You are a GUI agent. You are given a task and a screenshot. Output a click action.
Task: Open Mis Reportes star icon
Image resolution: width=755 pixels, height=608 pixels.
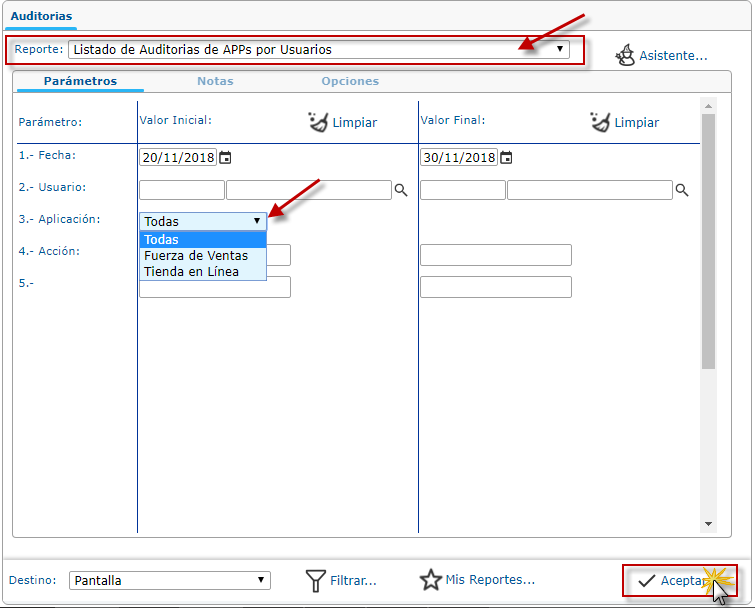point(431,580)
